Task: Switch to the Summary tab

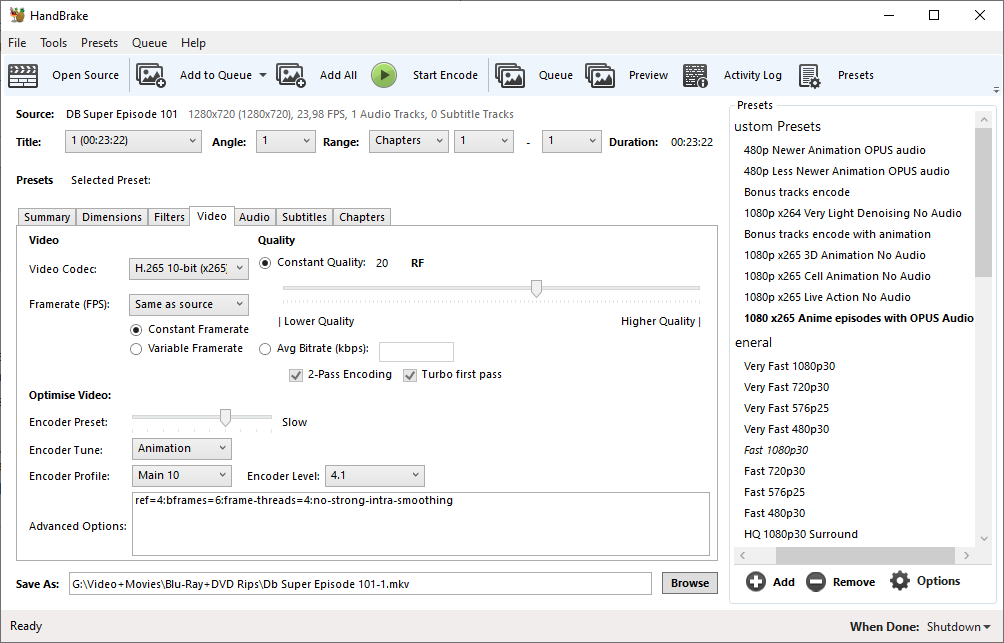Action: (x=47, y=217)
